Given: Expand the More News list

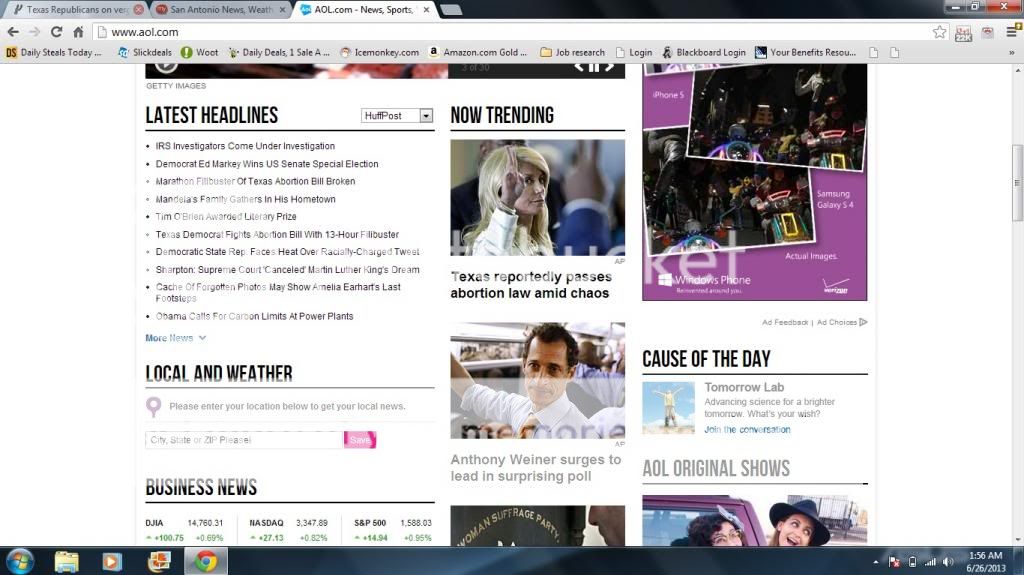Looking at the screenshot, I should pyautogui.click(x=176, y=338).
